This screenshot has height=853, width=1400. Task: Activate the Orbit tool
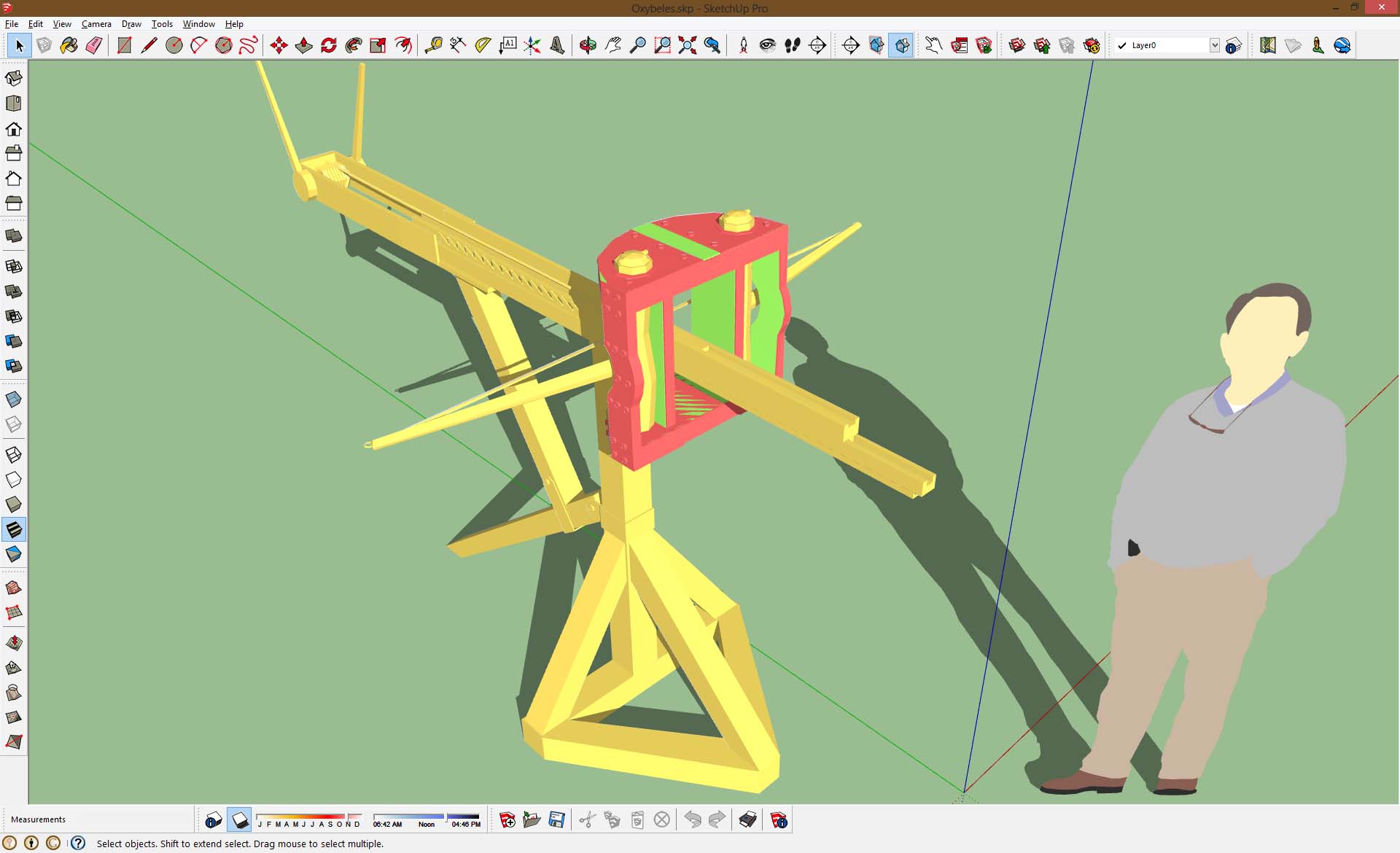point(588,45)
